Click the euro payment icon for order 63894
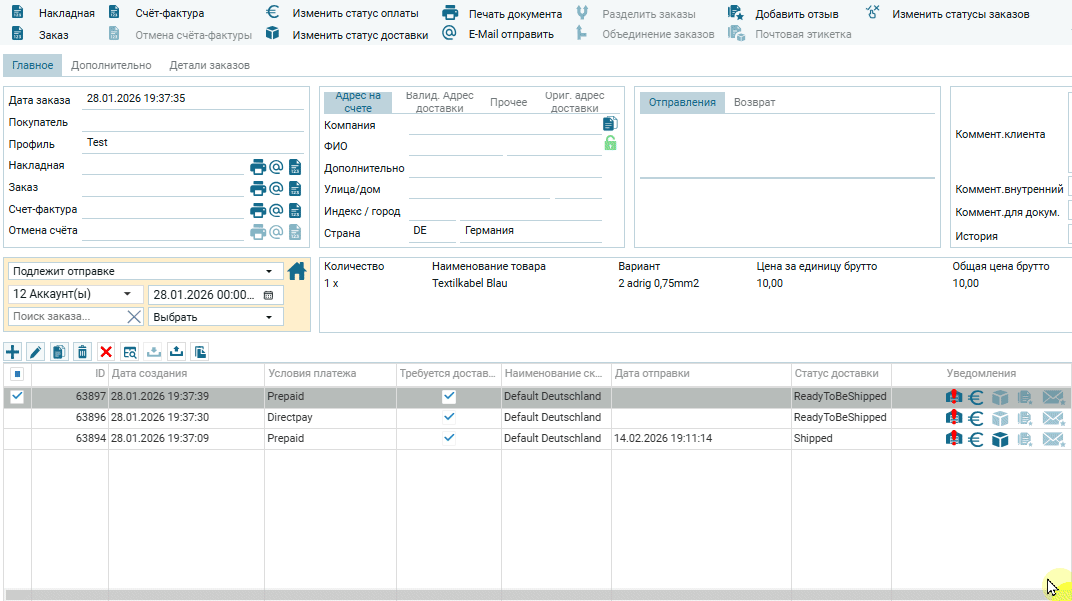The width and height of the screenshot is (1072, 601). pos(976,439)
